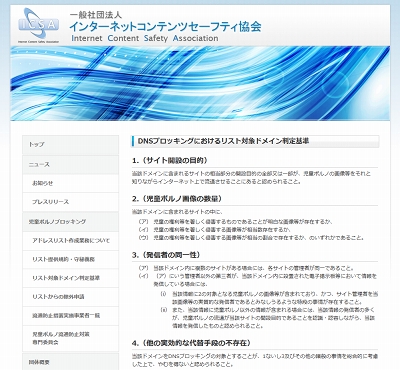
Task: Open the お知らせ sidebar link
Action: 70,183
